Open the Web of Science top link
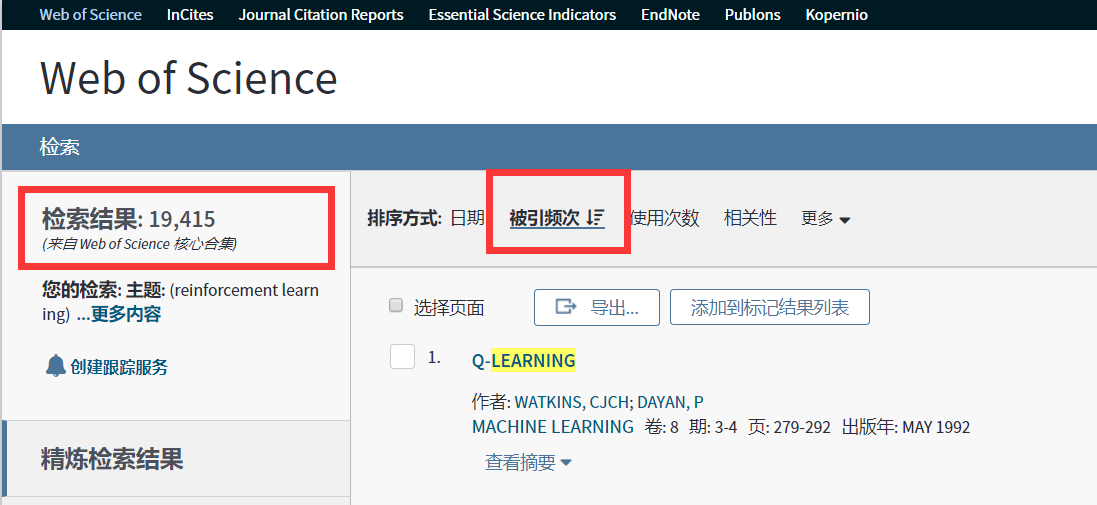 pyautogui.click(x=90, y=15)
